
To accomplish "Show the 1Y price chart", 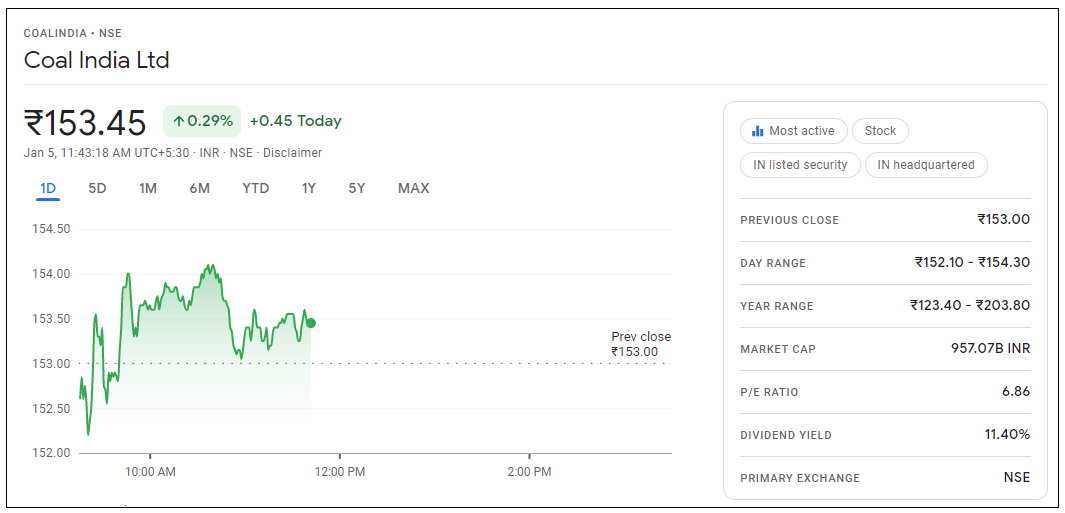I will point(309,188).
